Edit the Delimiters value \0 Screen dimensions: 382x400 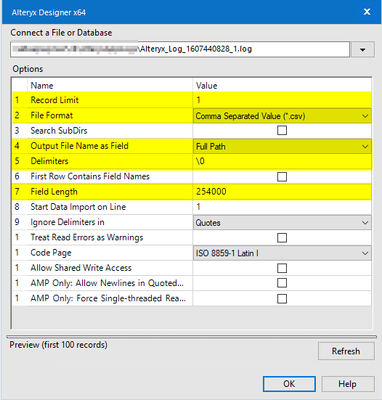[282, 161]
